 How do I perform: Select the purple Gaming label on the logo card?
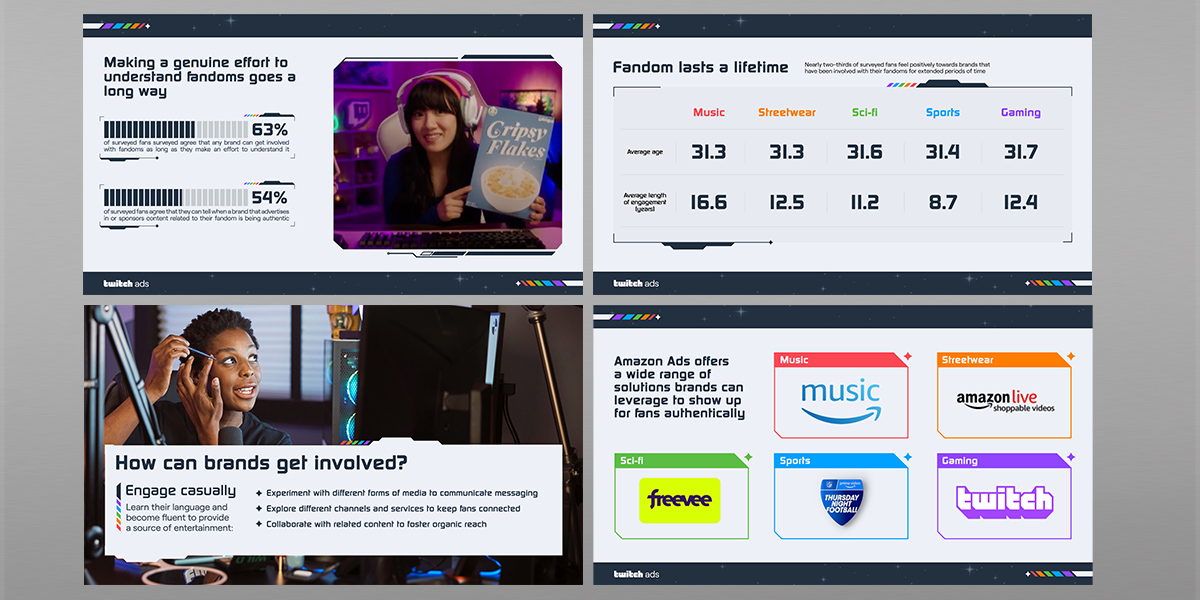coord(959,461)
